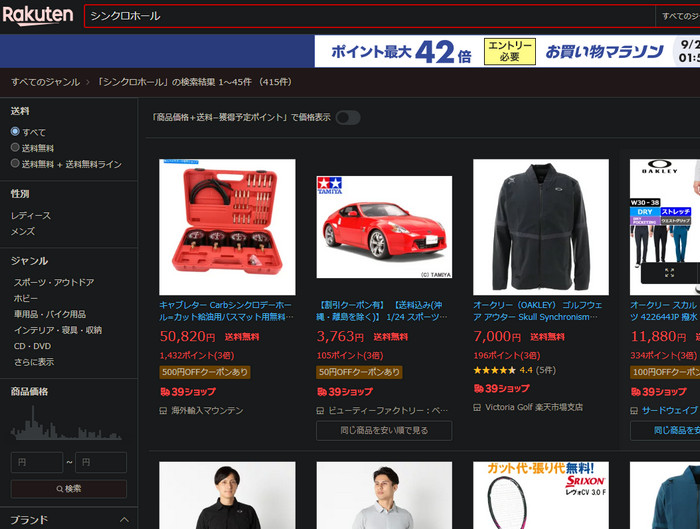Focus the minimum price 円 field
This screenshot has height=529, width=700.
tap(37, 462)
